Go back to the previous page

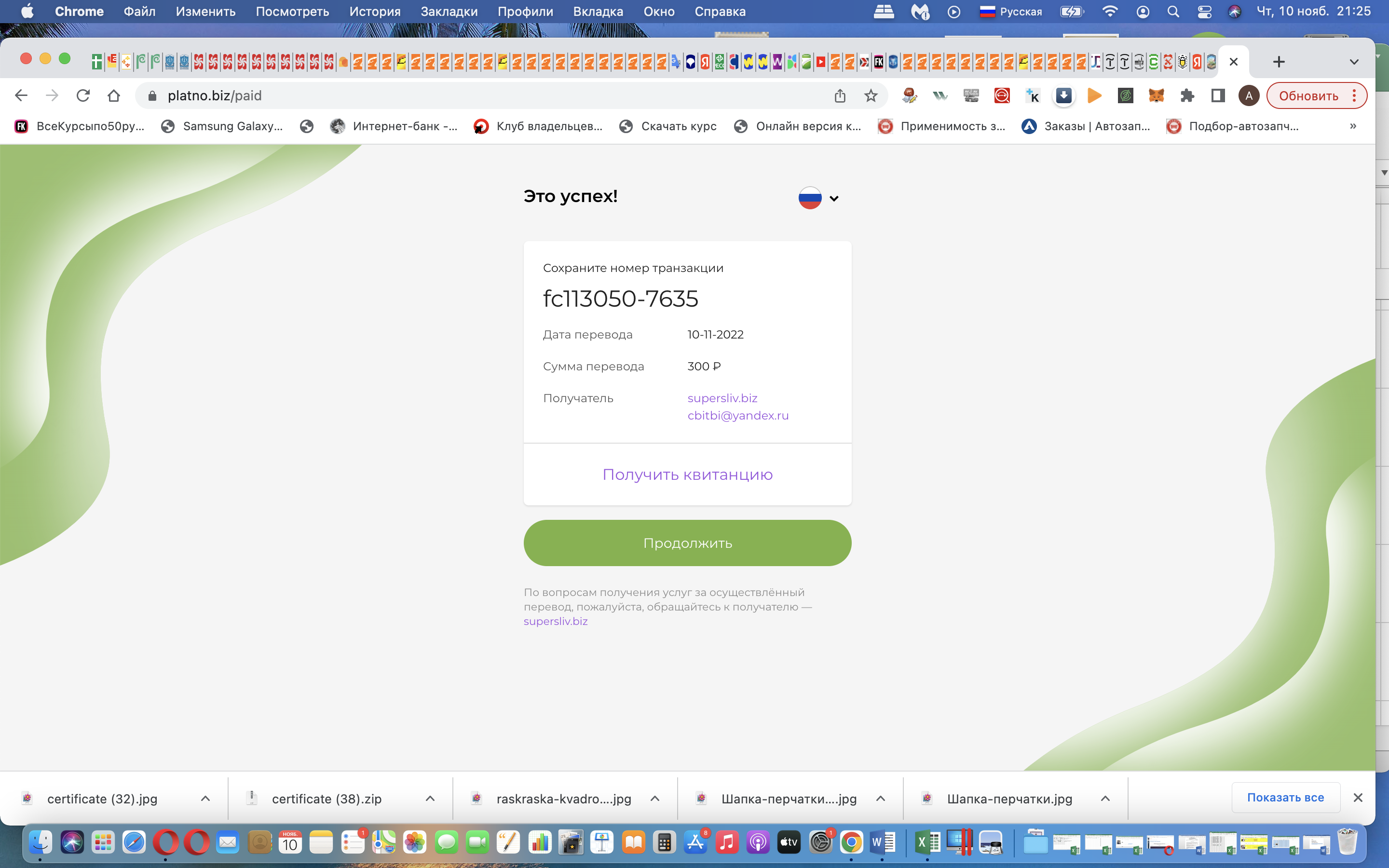point(21,95)
